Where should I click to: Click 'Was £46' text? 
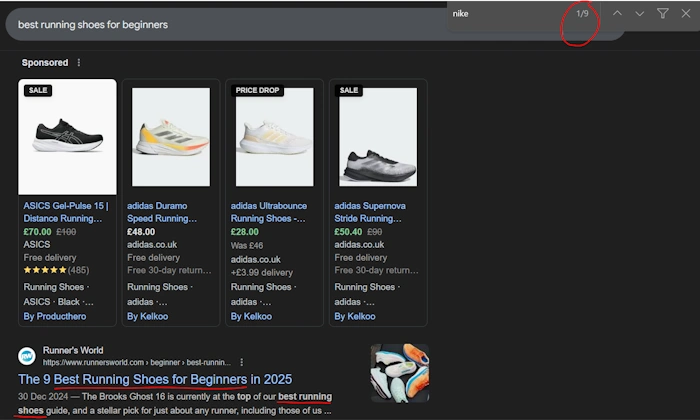tap(247, 245)
